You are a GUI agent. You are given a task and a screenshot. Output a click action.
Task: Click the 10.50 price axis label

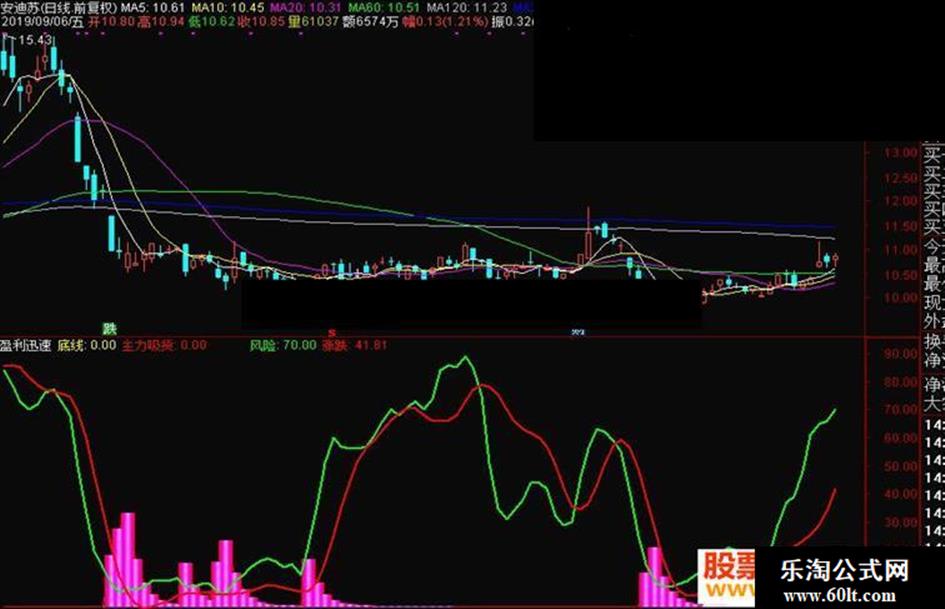click(901, 274)
